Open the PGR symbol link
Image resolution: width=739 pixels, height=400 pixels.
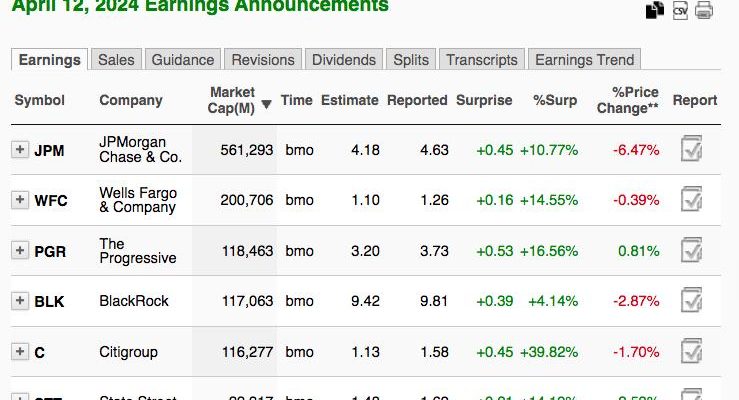50,252
